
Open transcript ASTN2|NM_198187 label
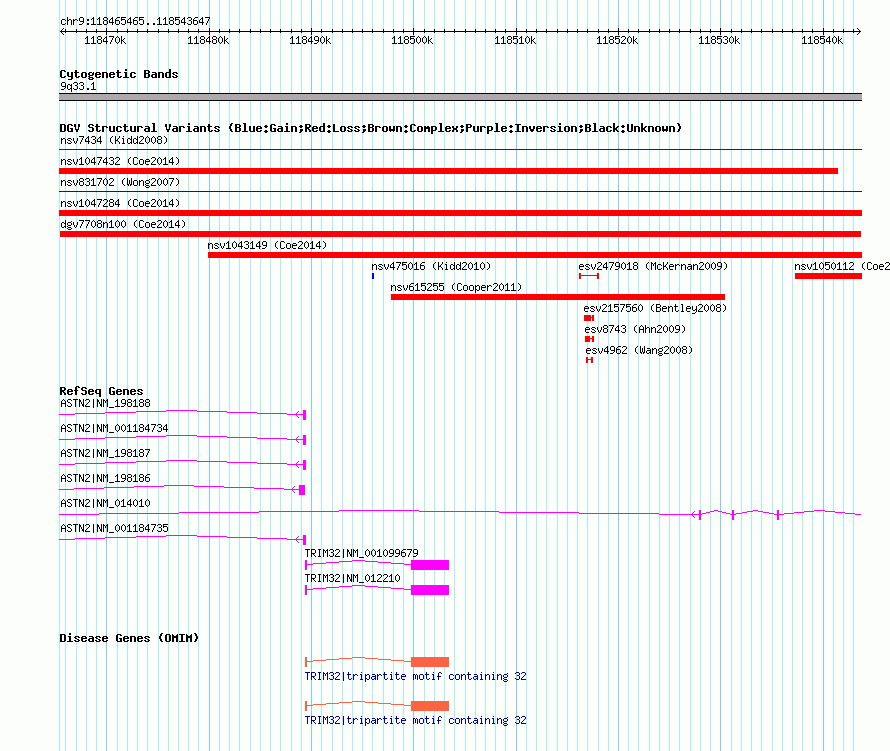(105, 454)
